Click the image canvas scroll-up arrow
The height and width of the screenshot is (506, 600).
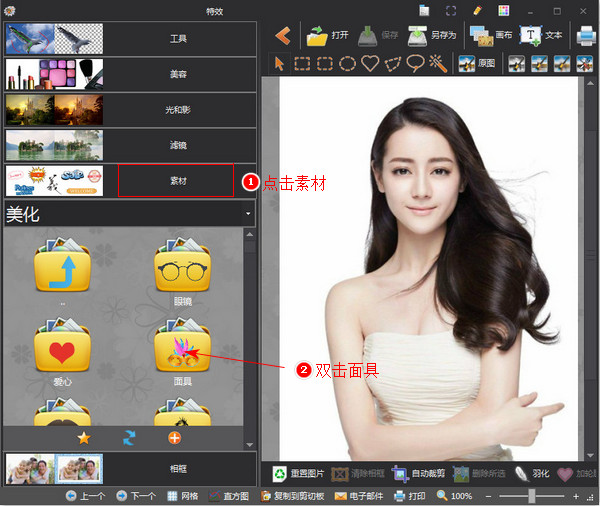coord(590,83)
